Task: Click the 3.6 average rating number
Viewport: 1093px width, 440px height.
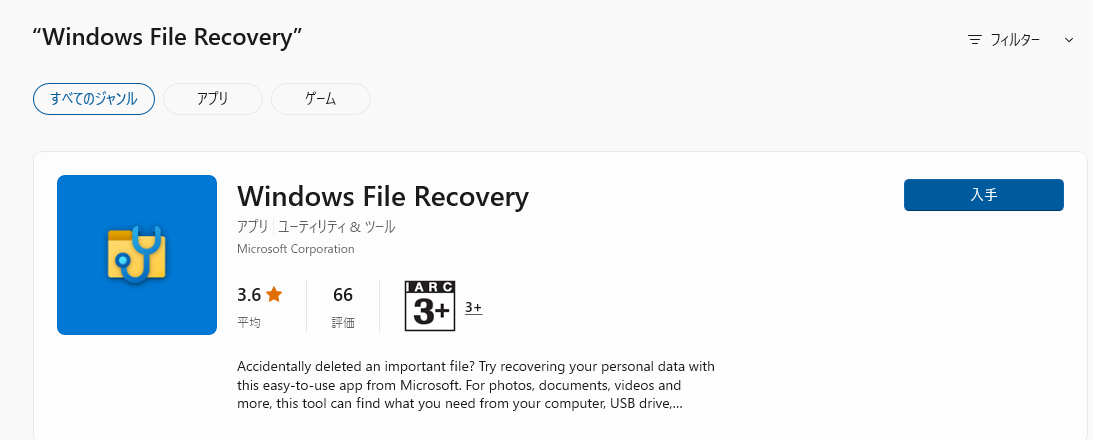Action: click(x=249, y=295)
